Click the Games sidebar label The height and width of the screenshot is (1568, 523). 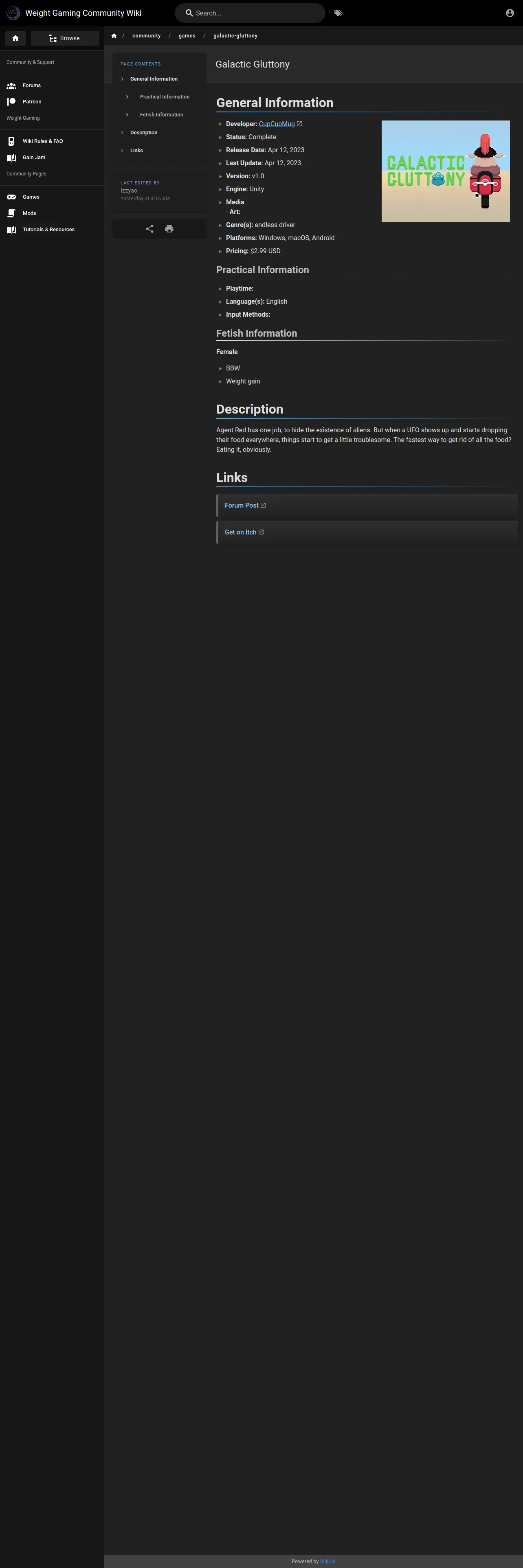(31, 197)
